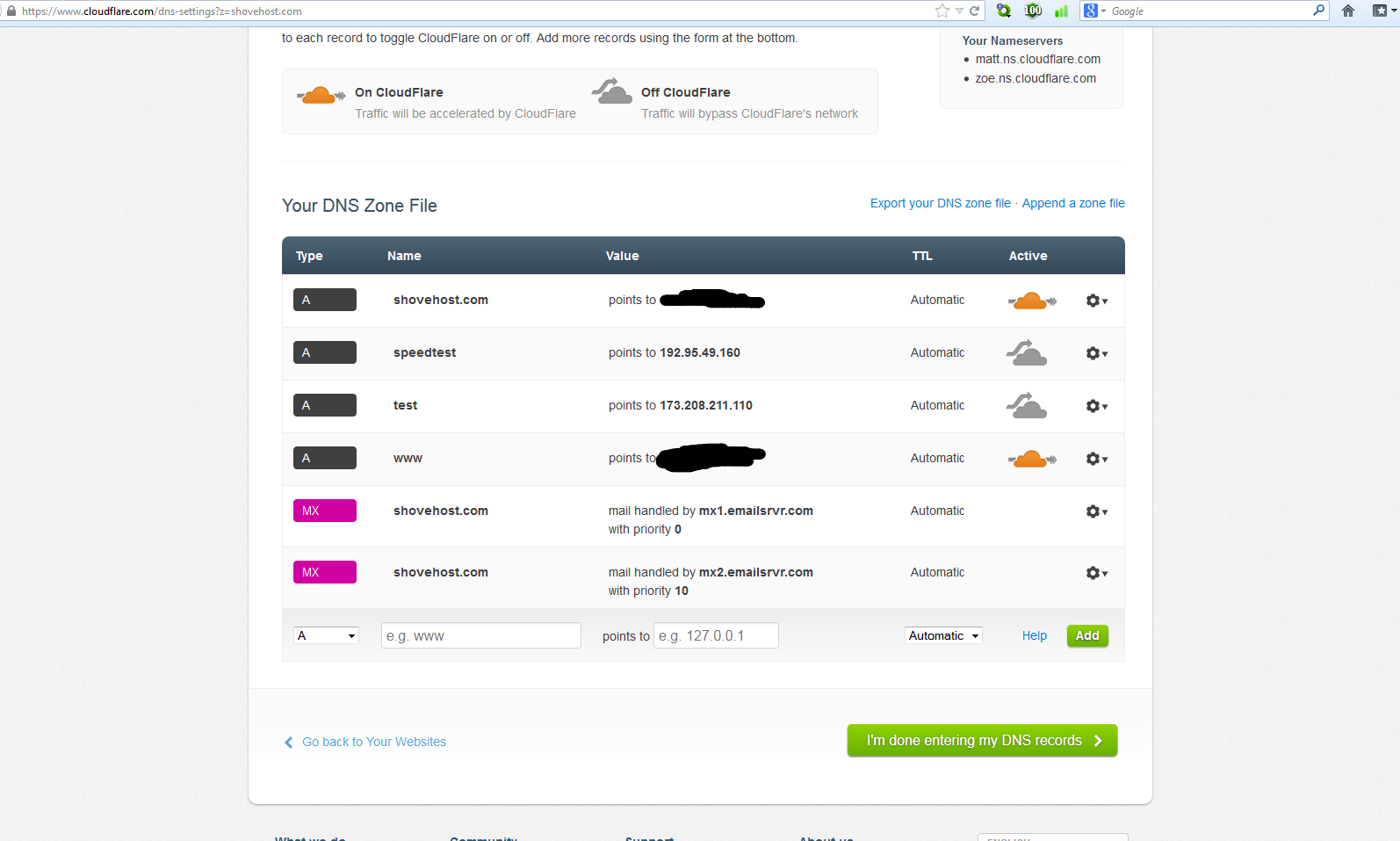Click the Automatic TTL of speedtest row
This screenshot has height=841, width=1400.
pos(937,352)
